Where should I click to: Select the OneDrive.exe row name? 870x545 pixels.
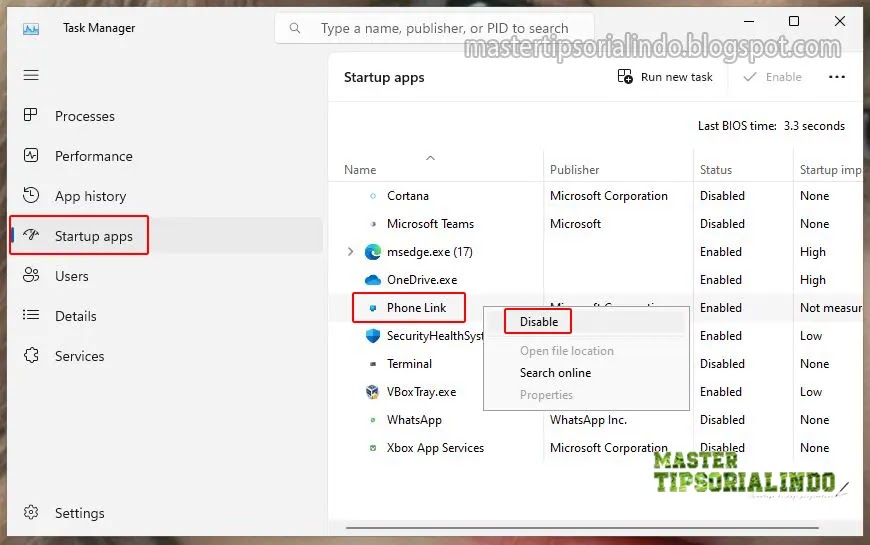click(422, 280)
